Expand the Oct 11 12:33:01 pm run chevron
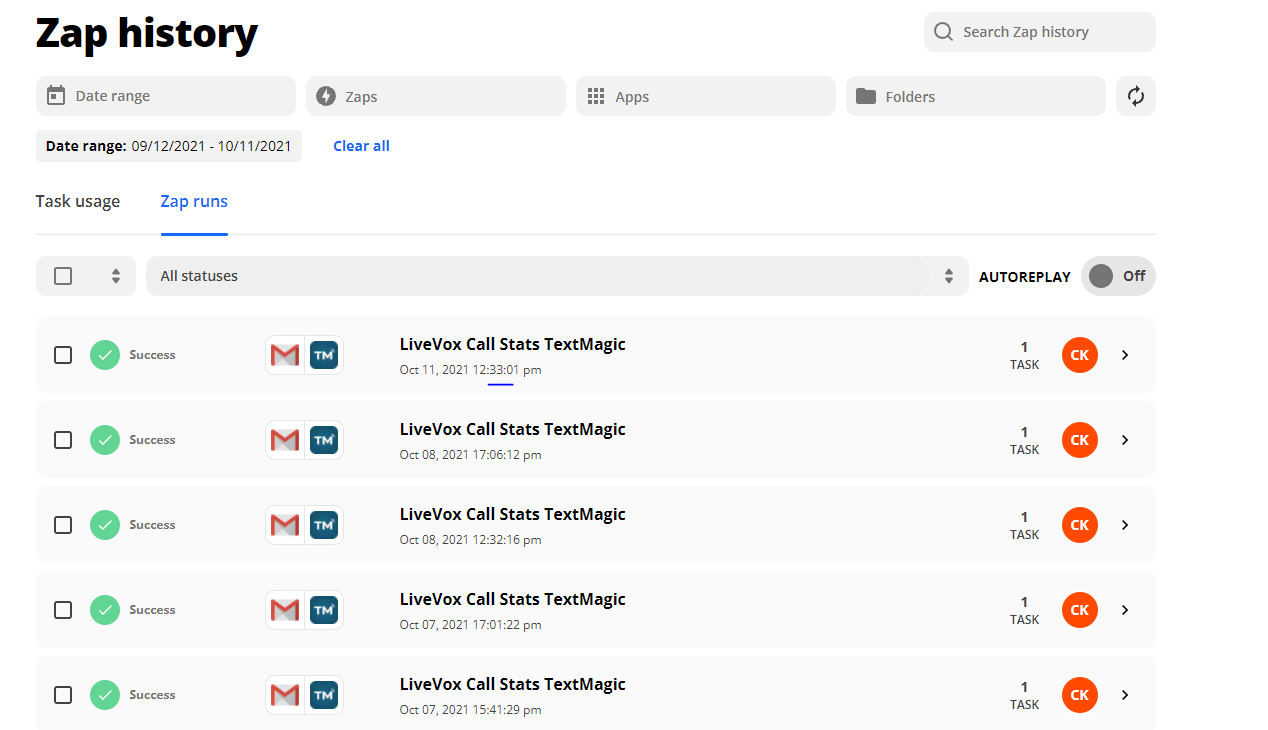1268x730 pixels. click(1125, 355)
